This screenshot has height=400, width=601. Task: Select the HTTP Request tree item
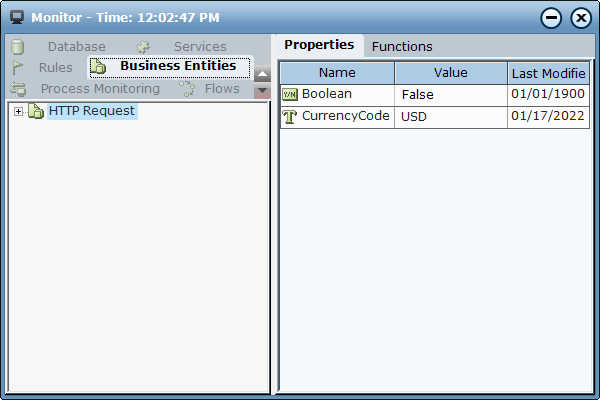coord(91,111)
